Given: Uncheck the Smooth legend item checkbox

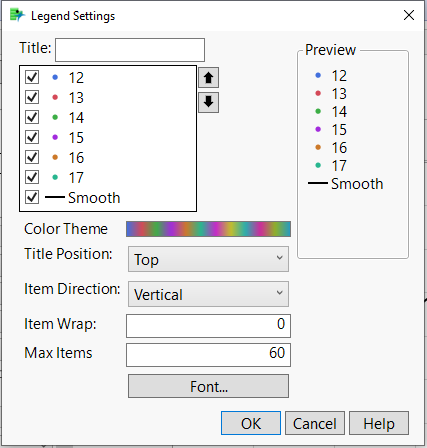Looking at the screenshot, I should [32, 197].
